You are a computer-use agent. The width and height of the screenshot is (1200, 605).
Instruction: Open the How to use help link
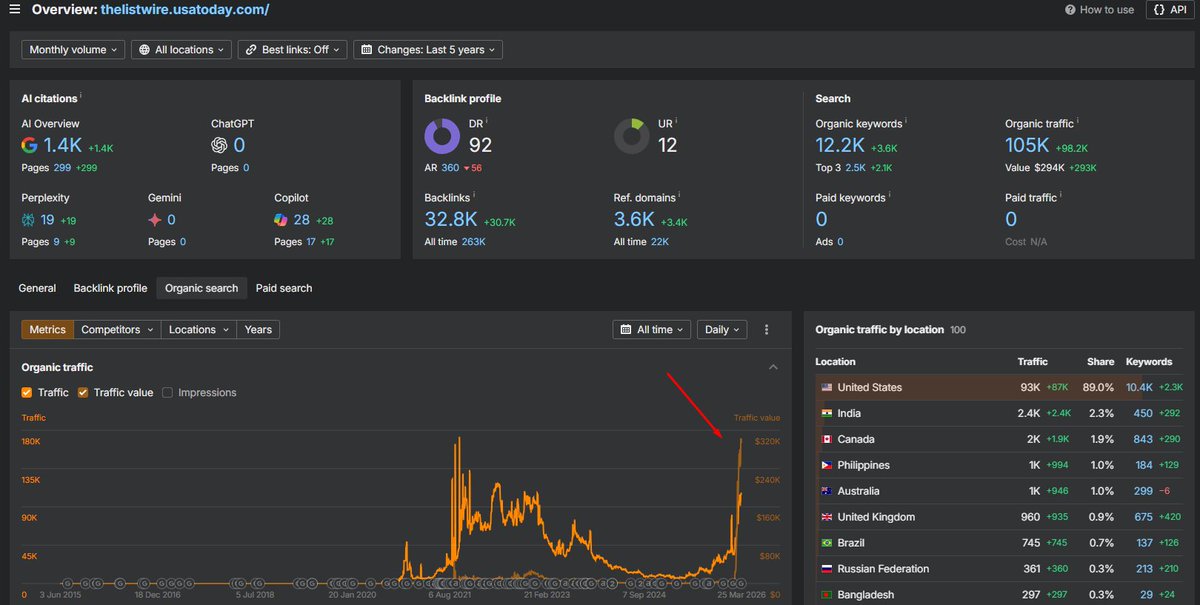pyautogui.click(x=1099, y=9)
